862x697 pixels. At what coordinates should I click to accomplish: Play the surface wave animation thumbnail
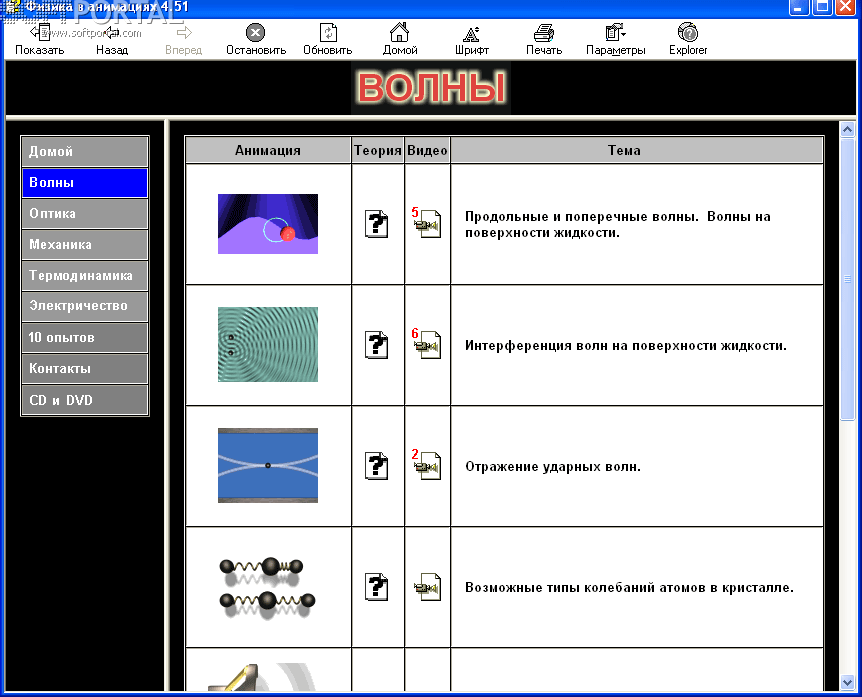[268, 224]
